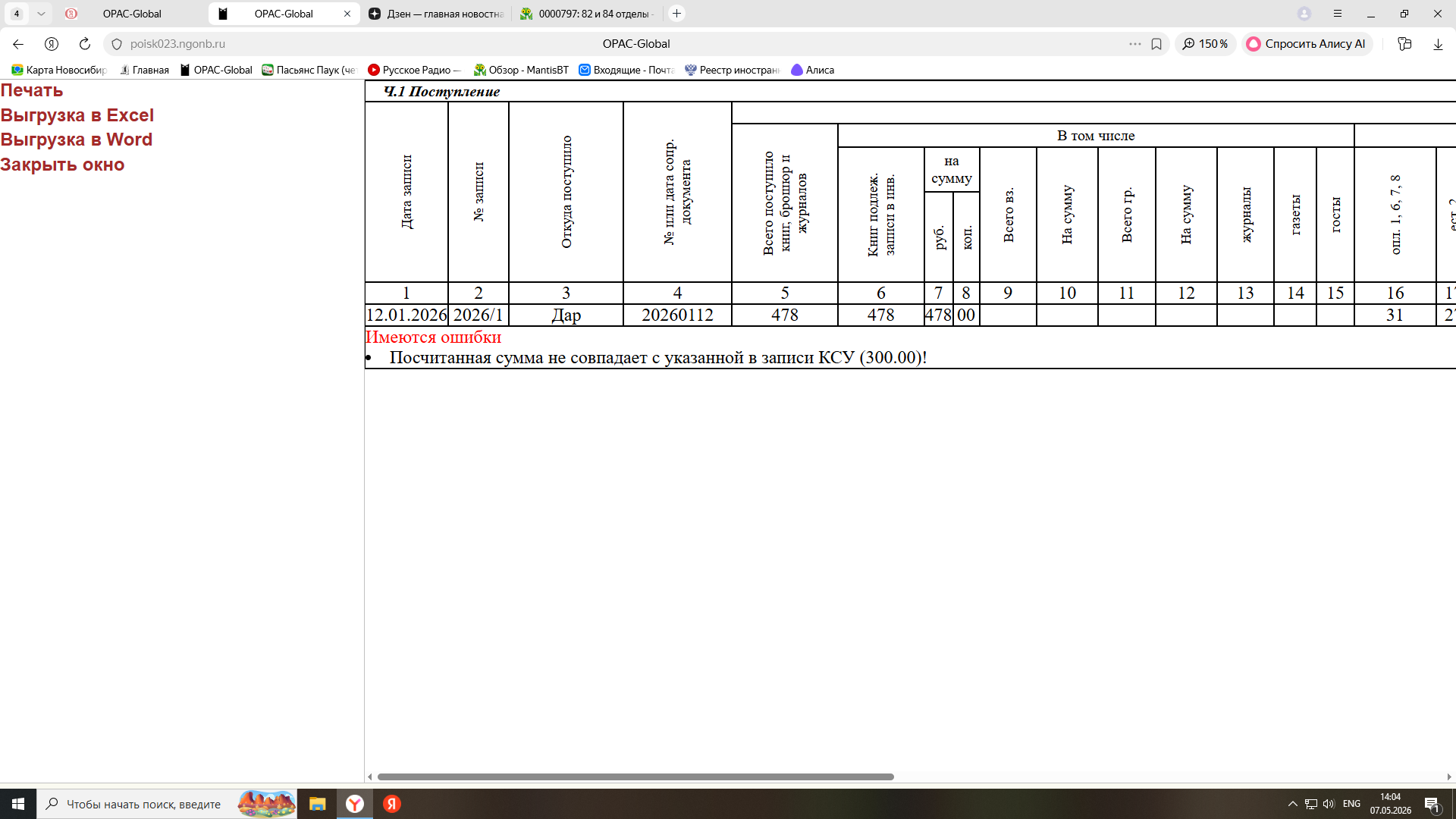
Task: Click the horizontal scrollbar thumb under the table
Action: pos(635,777)
